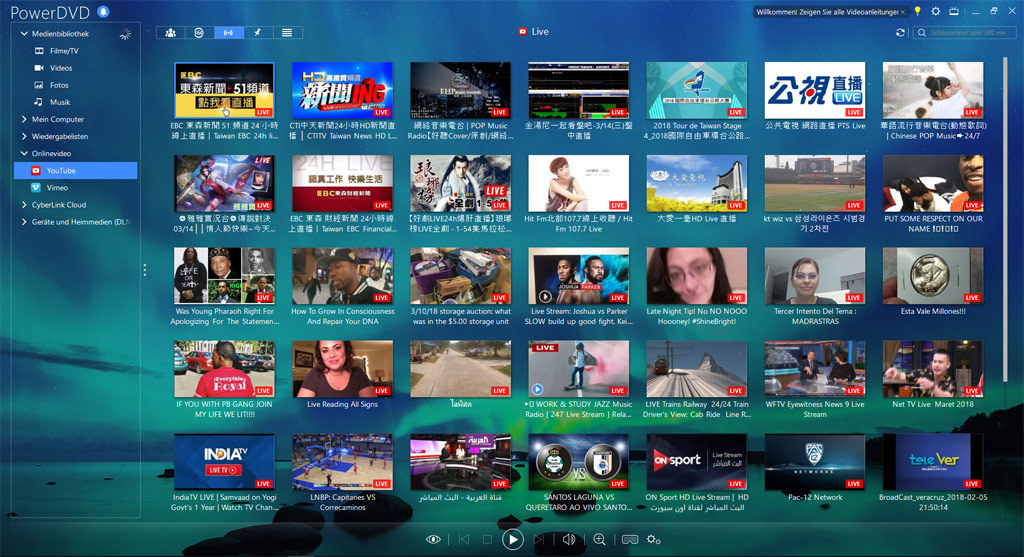The width and height of the screenshot is (1024, 557).
Task: Click the round play button
Action: point(513,539)
